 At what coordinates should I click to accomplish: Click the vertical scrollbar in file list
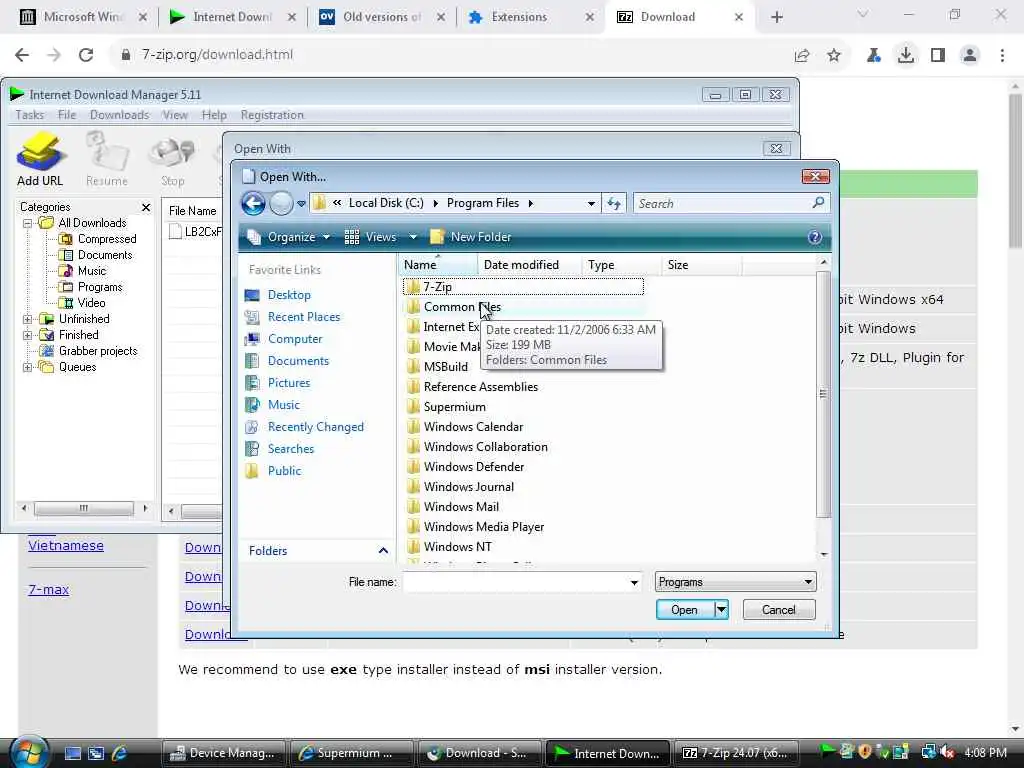click(824, 394)
